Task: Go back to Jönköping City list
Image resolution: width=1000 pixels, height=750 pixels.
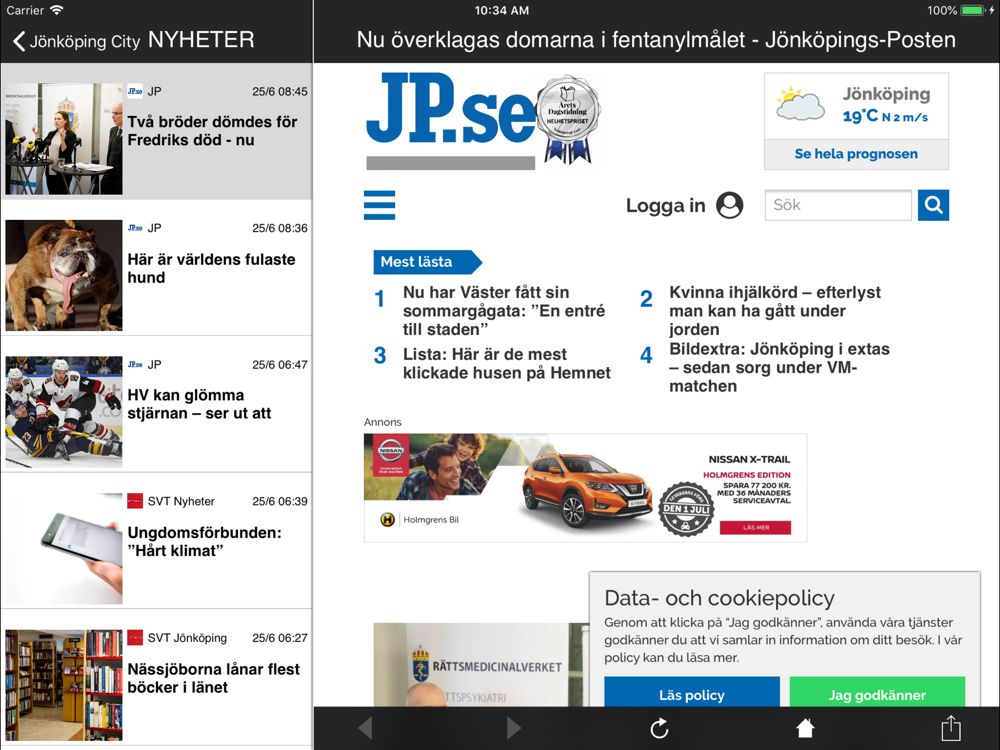Action: pos(76,41)
